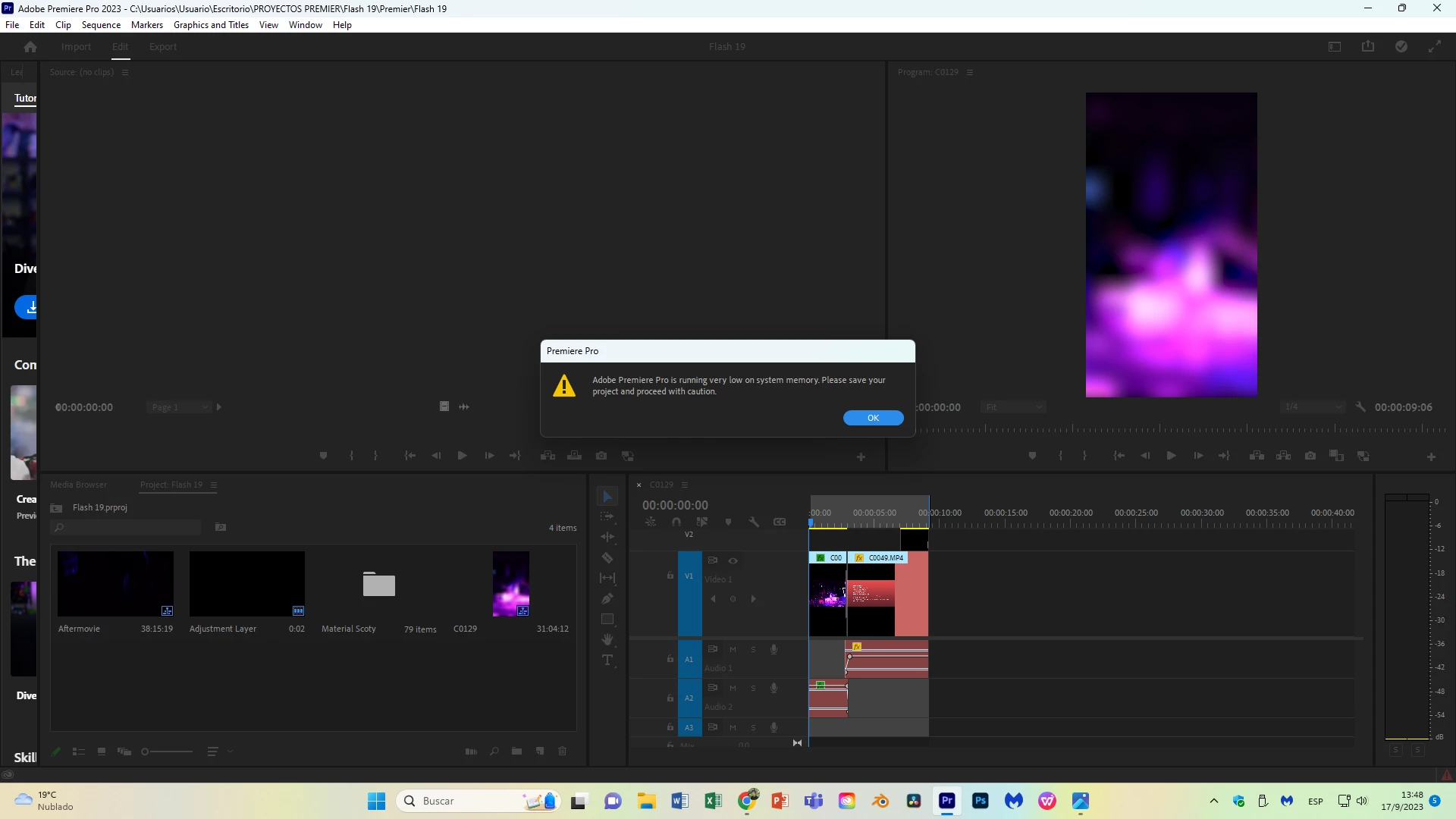Open Fit zoom level dropdown
The width and height of the screenshot is (1456, 819).
point(1013,407)
